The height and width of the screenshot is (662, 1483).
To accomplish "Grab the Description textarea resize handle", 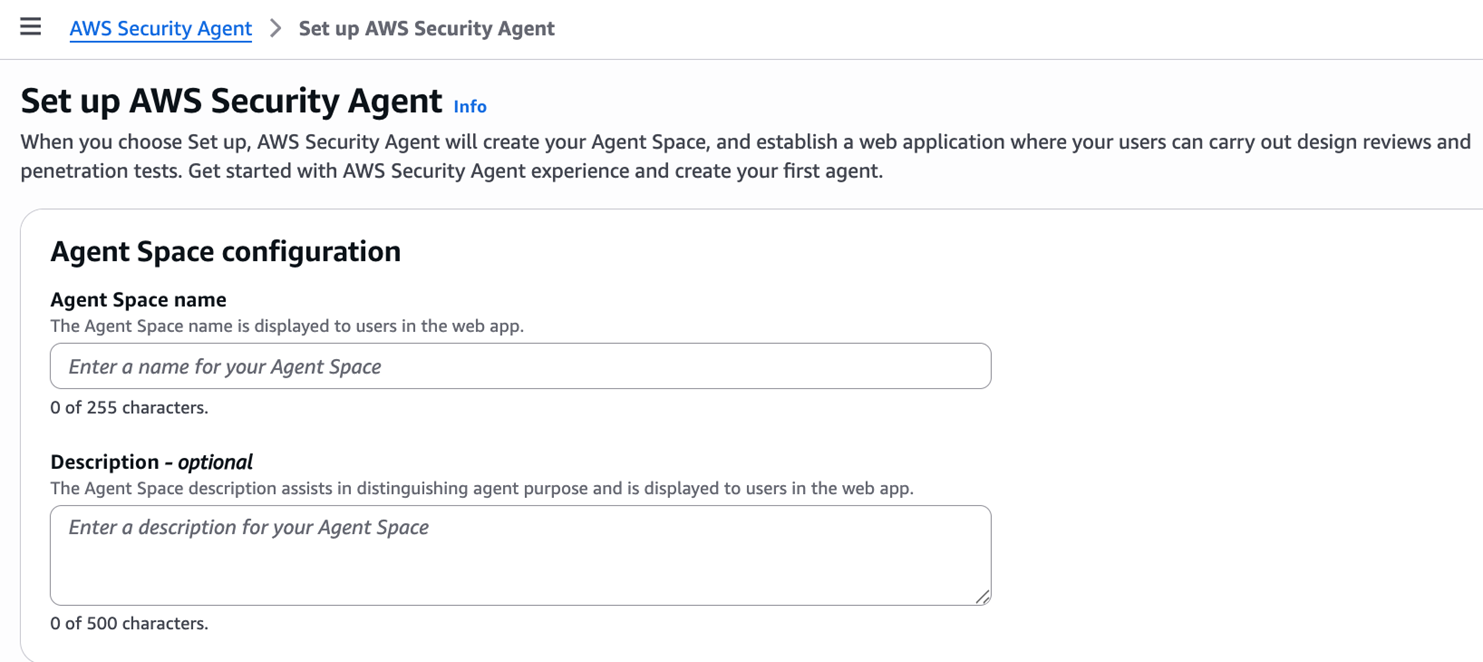I will point(982,596).
